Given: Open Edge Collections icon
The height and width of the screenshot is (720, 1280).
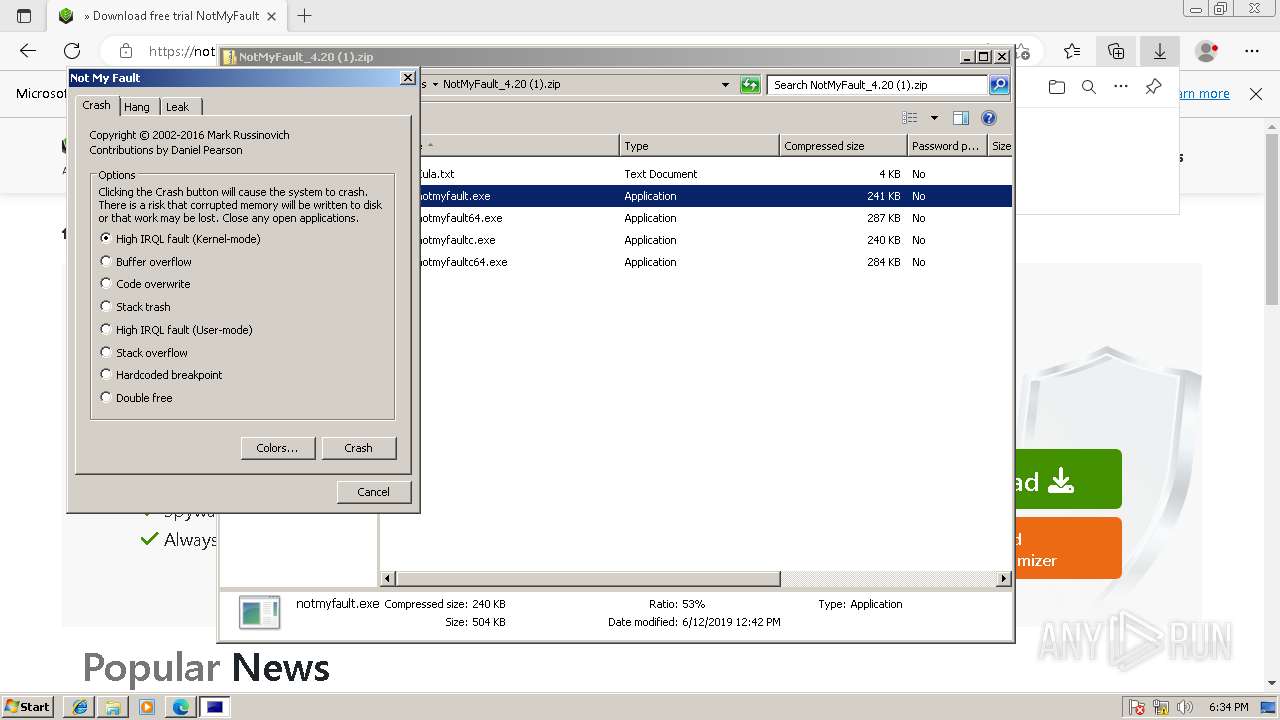Looking at the screenshot, I should [1116, 51].
